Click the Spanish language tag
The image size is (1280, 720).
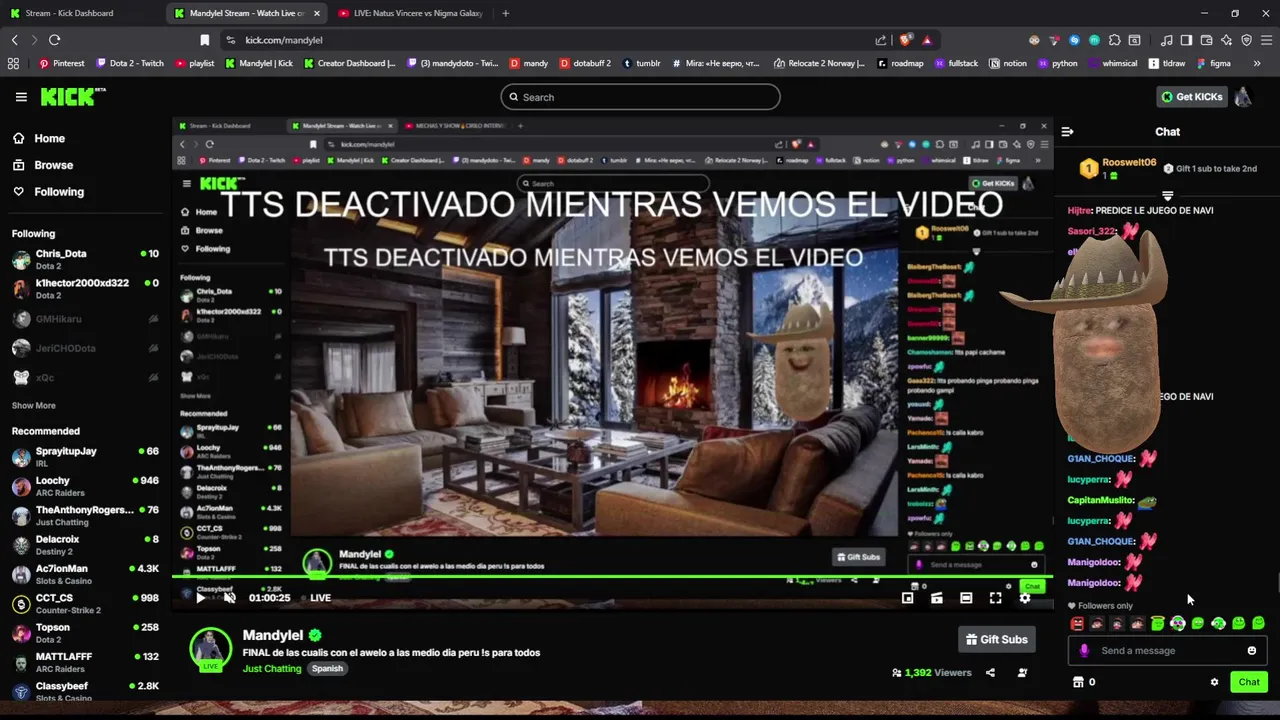click(327, 668)
